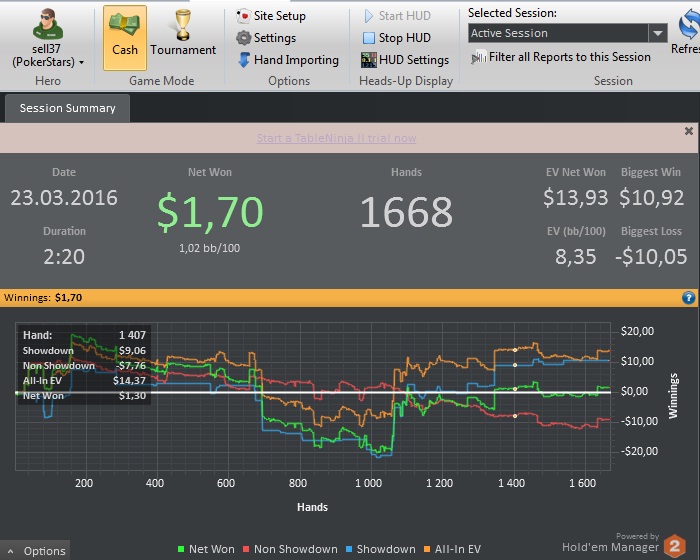Filter all Reports to this Session
The height and width of the screenshot is (560, 700).
561,57
